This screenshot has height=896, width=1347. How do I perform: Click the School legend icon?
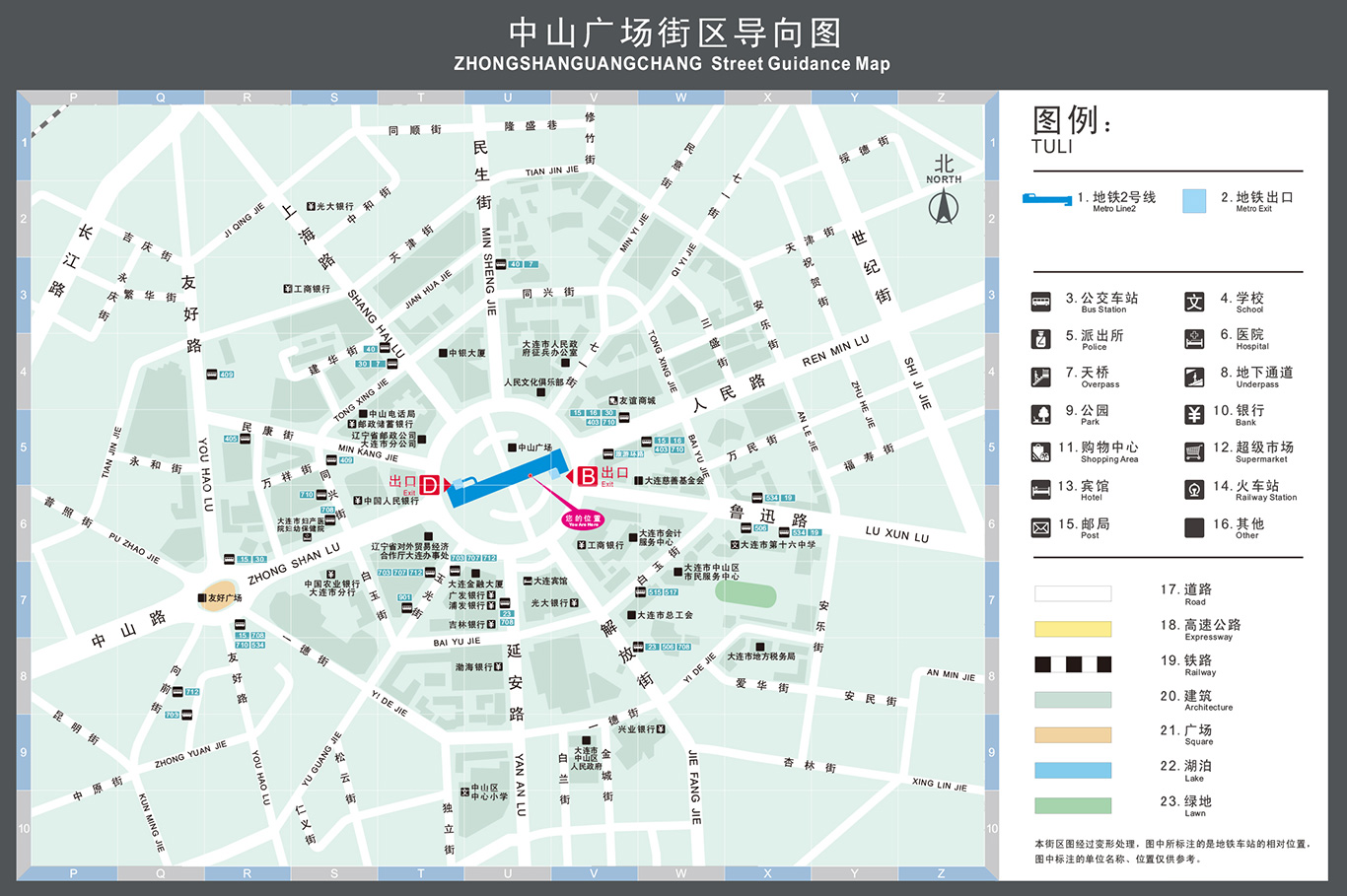click(1193, 302)
